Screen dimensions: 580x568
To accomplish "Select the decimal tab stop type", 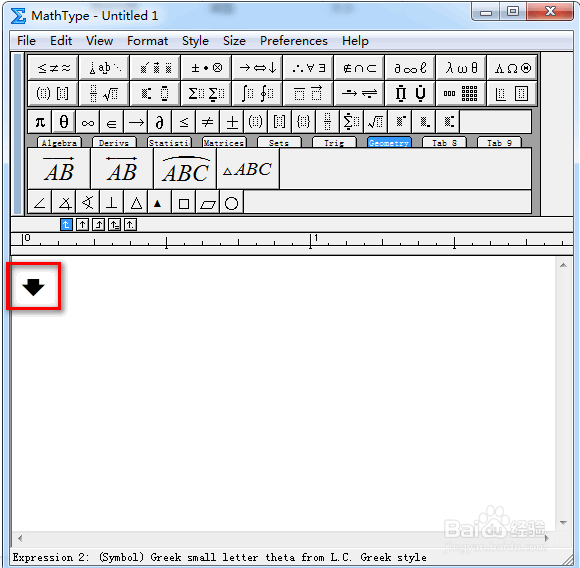I will pos(130,224).
